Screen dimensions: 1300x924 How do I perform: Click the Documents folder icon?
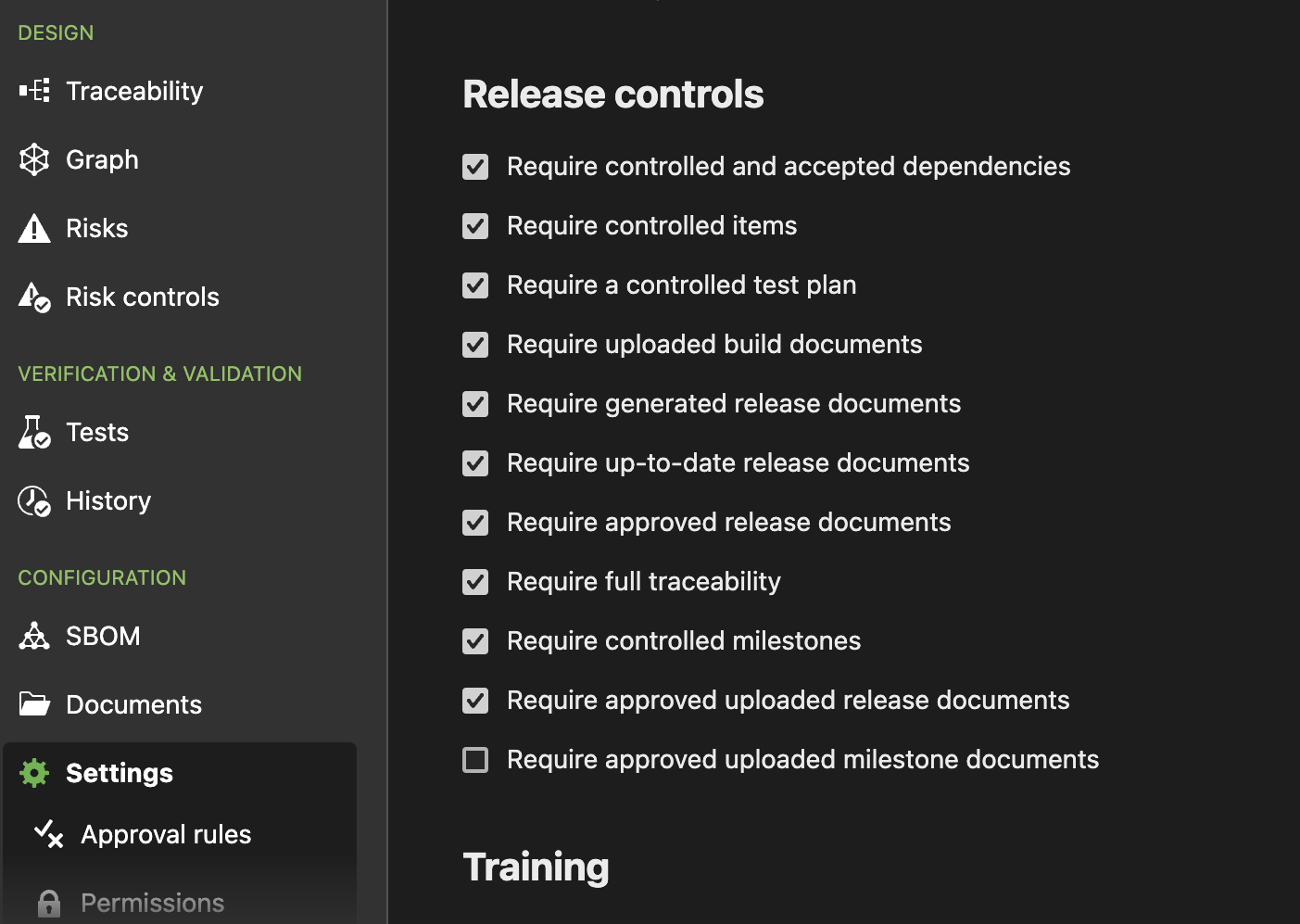pos(34,704)
